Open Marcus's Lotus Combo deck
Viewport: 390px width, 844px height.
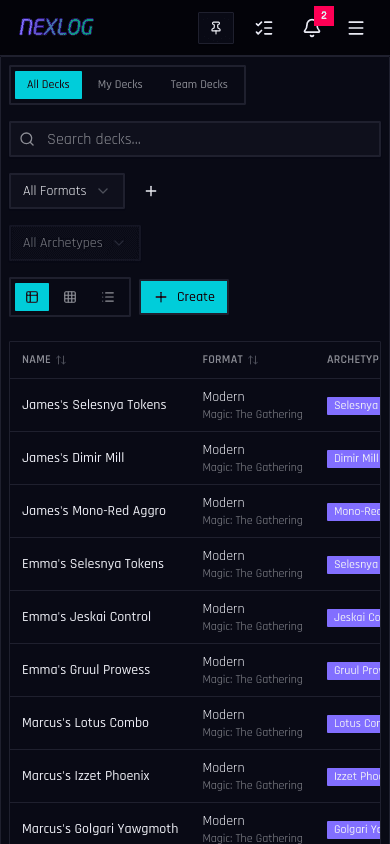(86, 723)
